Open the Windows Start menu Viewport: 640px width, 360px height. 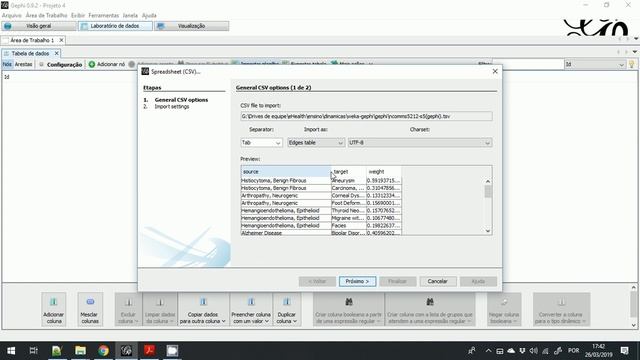pos(11,351)
